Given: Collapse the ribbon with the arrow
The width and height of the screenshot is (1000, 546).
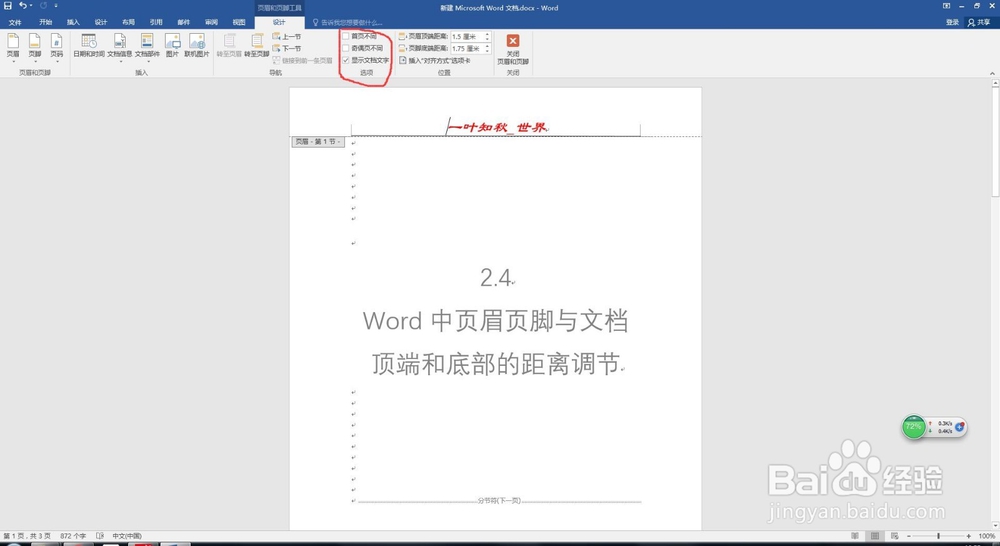Looking at the screenshot, I should point(992,74).
